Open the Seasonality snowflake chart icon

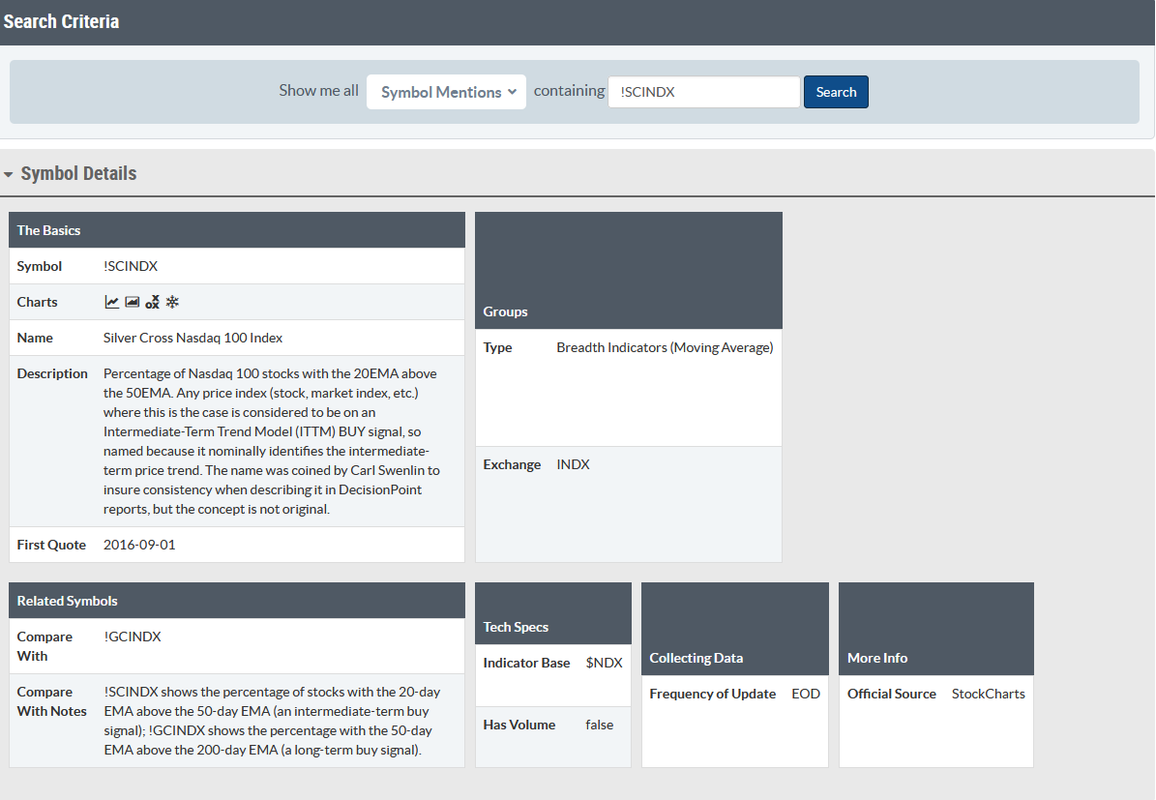173,302
